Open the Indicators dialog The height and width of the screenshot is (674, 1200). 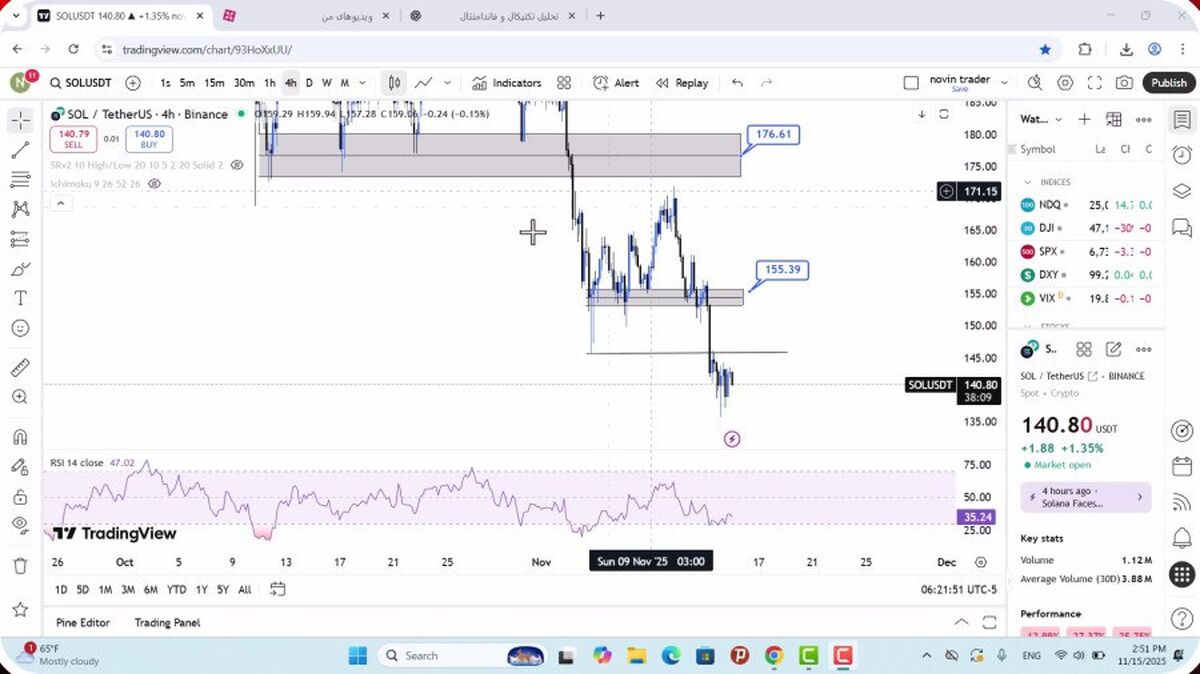pyautogui.click(x=506, y=83)
